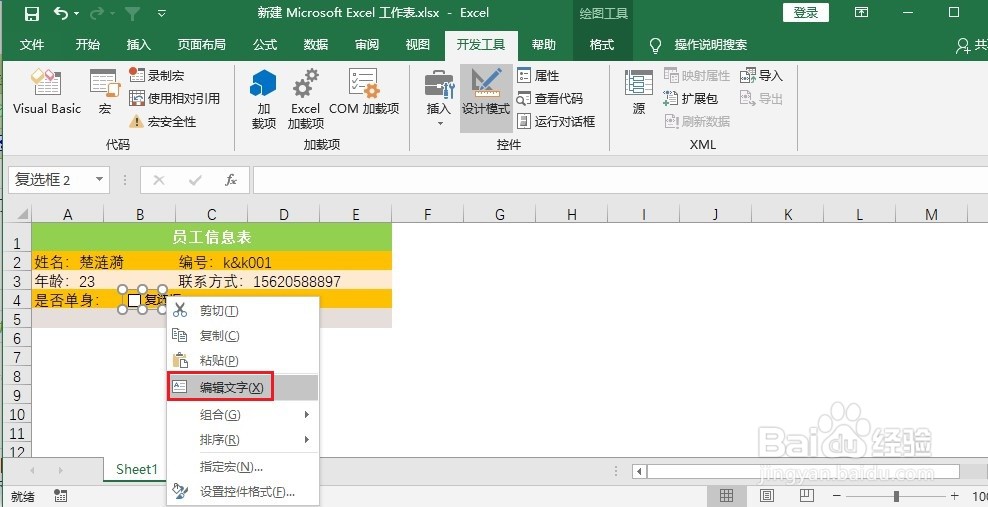Click horizontal scrollbar left arrow

click(640, 471)
